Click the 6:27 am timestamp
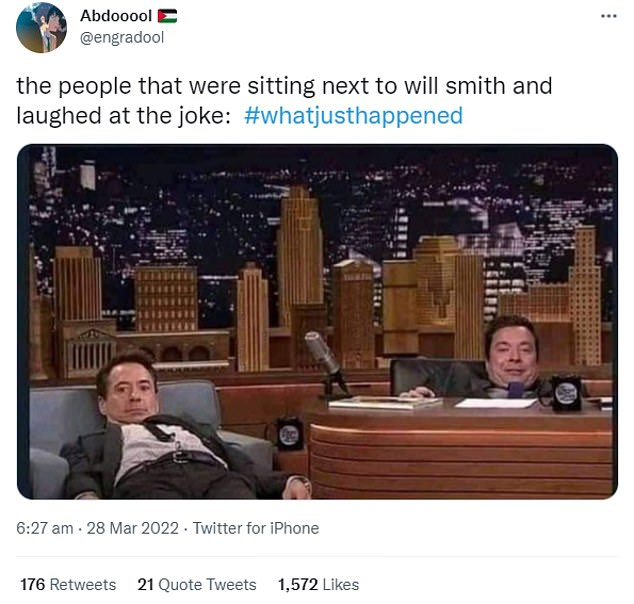634x604 pixels. tap(44, 527)
